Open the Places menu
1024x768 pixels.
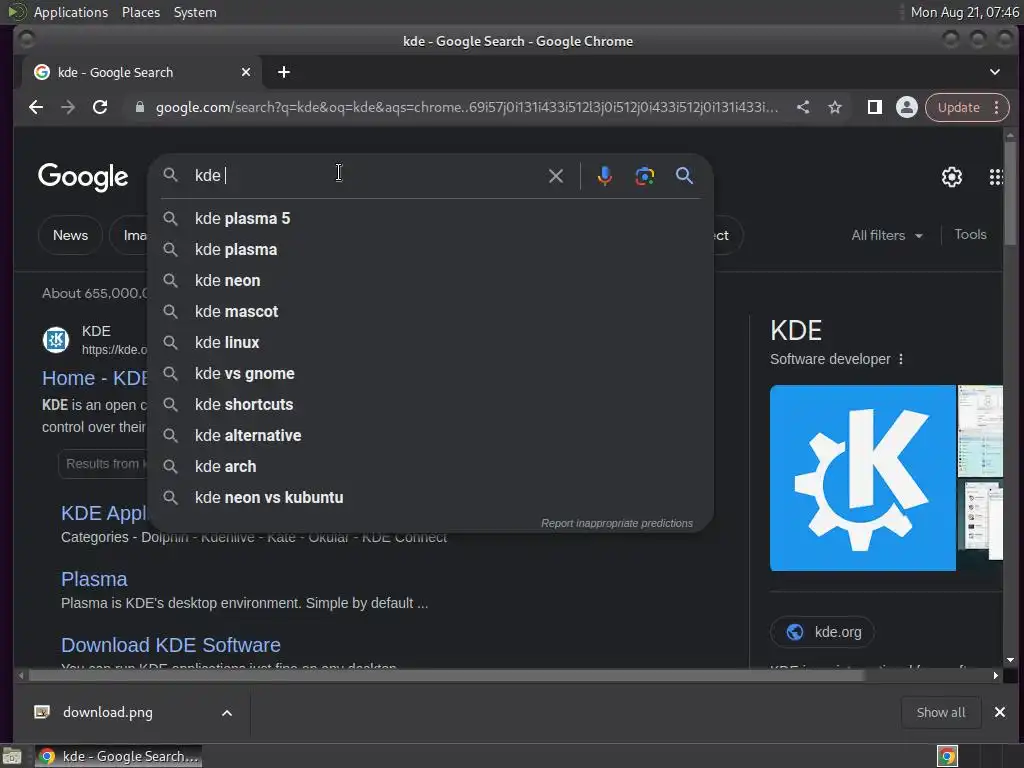(x=141, y=12)
